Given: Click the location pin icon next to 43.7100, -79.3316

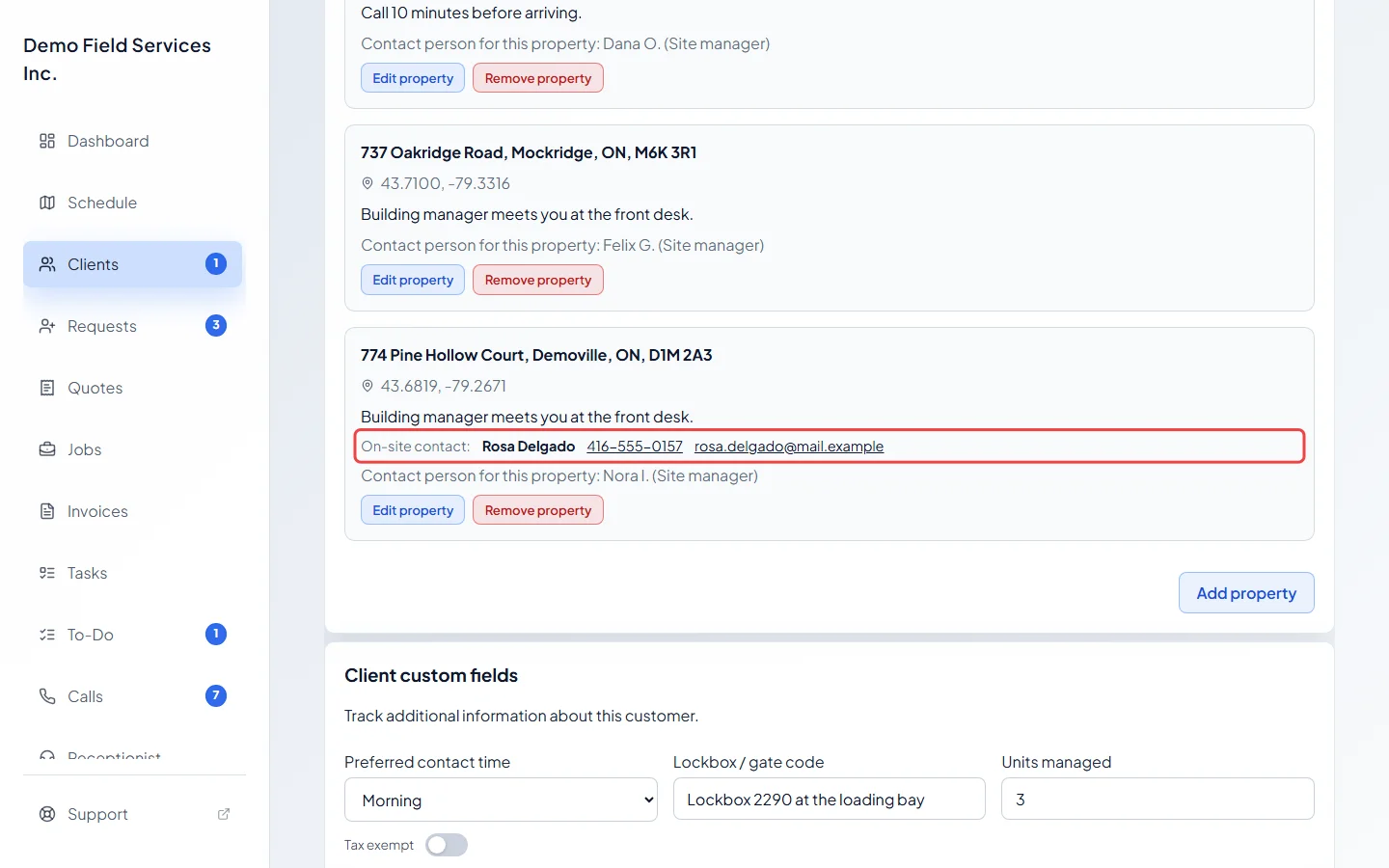Looking at the screenshot, I should coord(368,183).
